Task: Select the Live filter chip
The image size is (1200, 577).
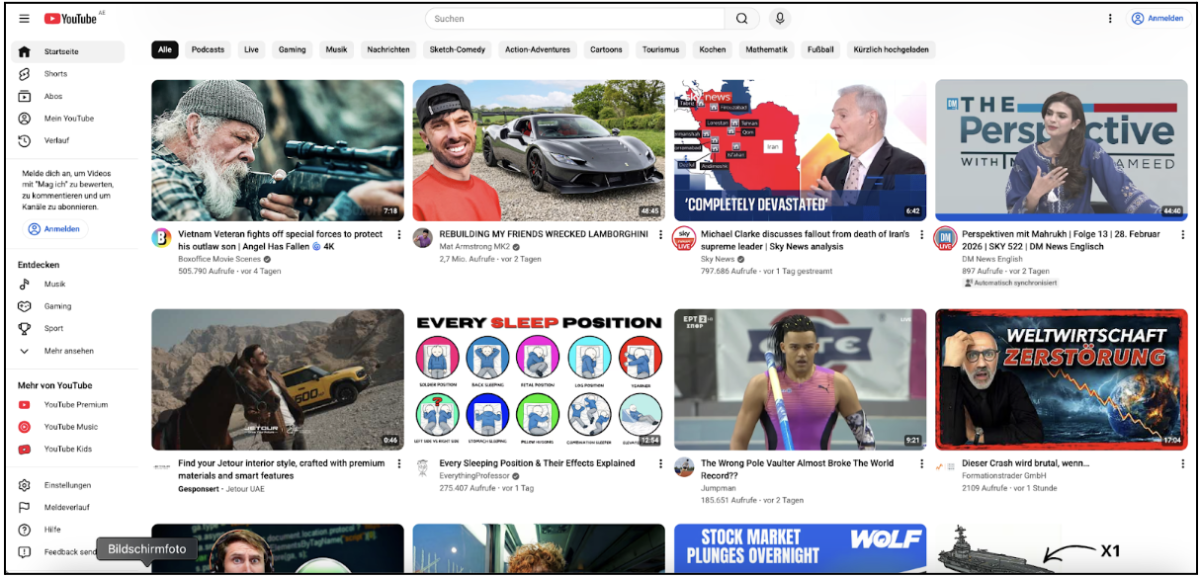Action: (x=251, y=49)
